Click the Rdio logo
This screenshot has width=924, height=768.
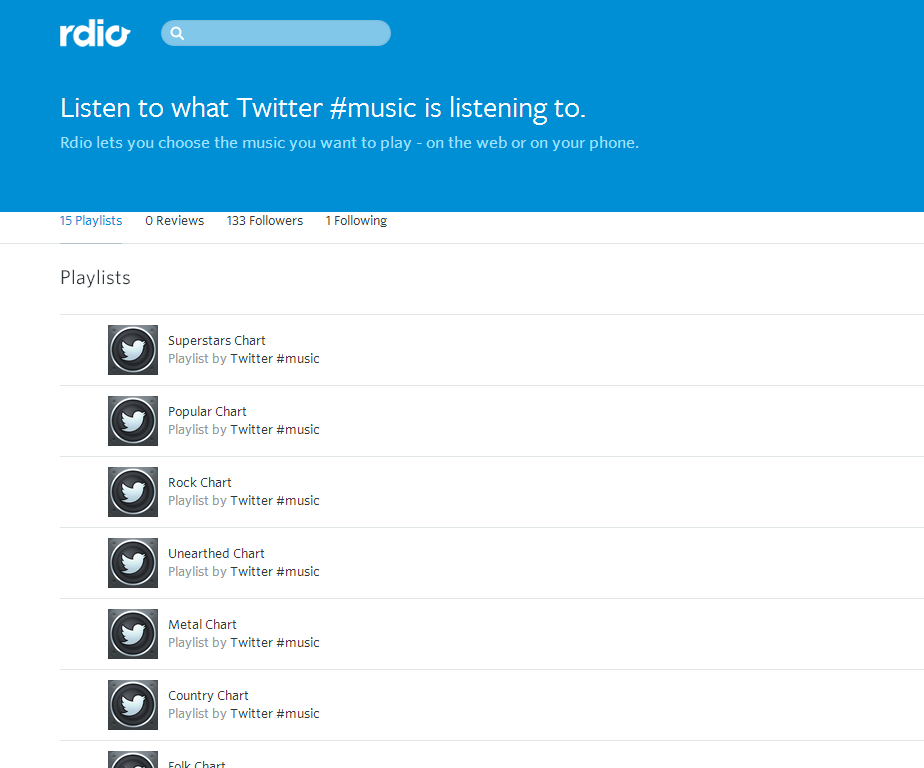tap(95, 33)
